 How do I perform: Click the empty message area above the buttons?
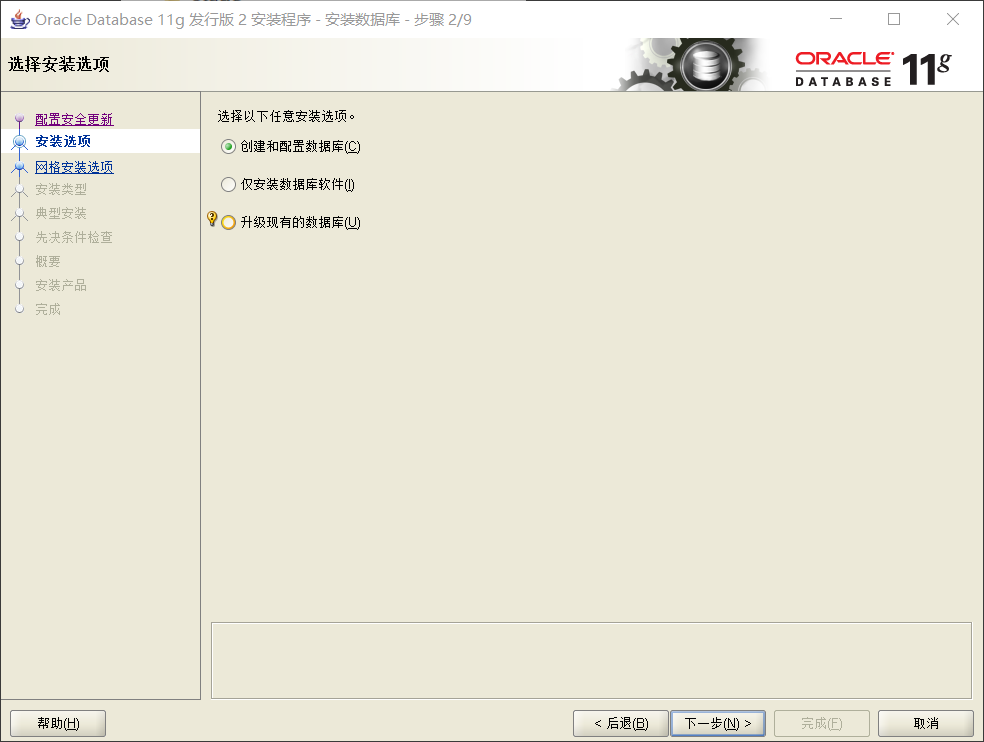coord(591,660)
